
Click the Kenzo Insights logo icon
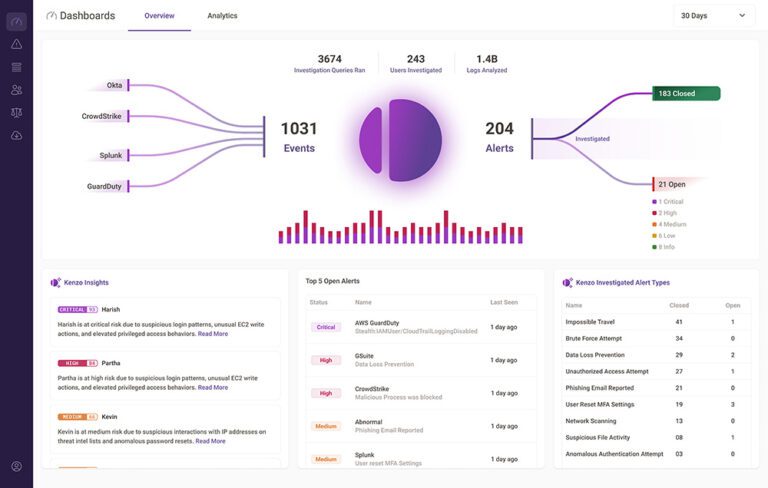[56, 283]
